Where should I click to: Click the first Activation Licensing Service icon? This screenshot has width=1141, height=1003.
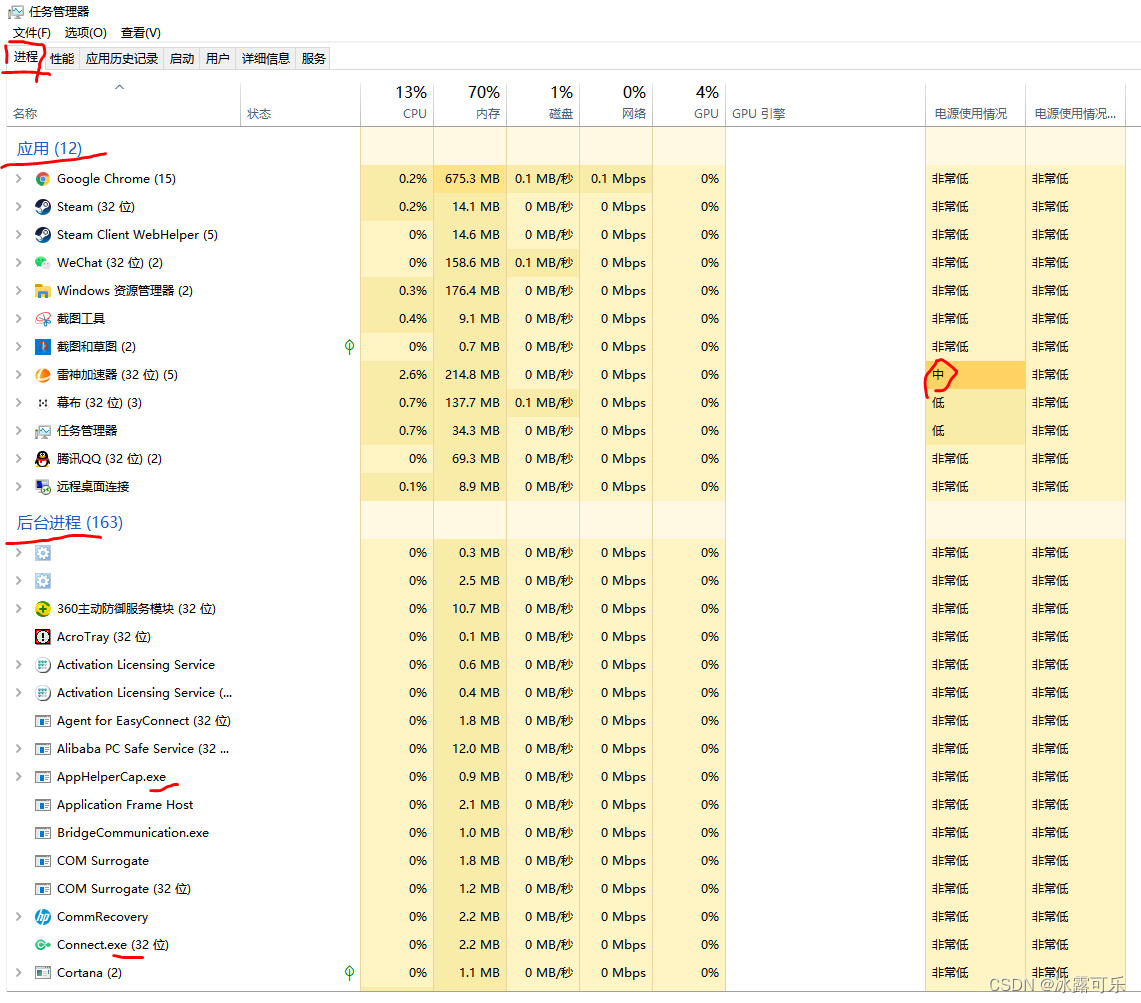tap(43, 665)
